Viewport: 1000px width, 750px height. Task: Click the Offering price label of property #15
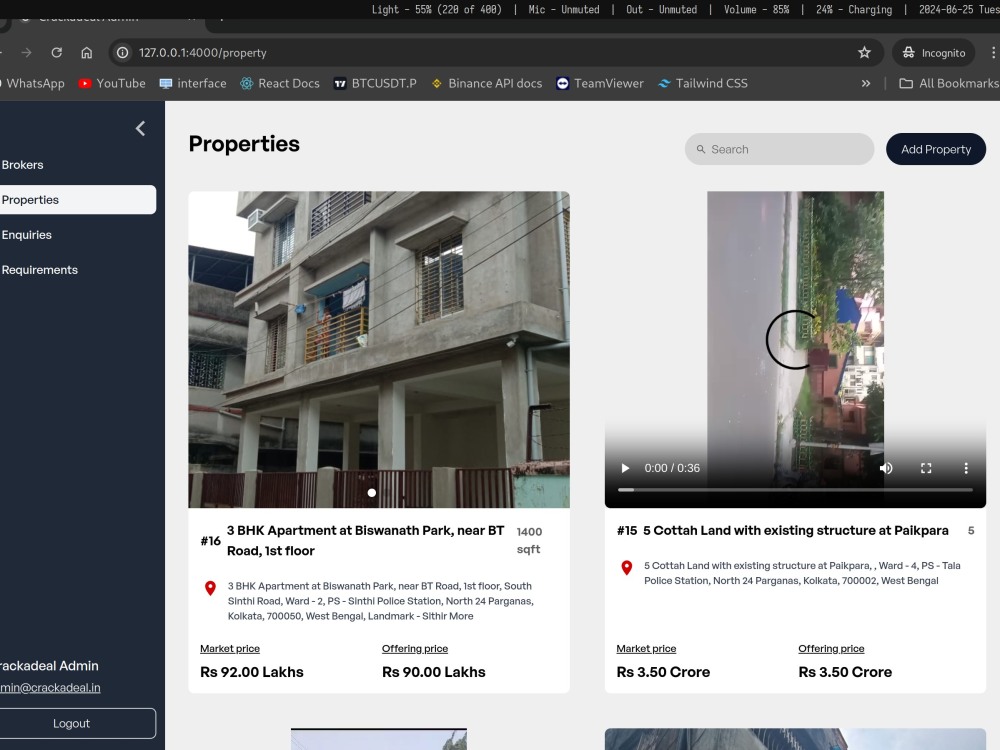831,649
